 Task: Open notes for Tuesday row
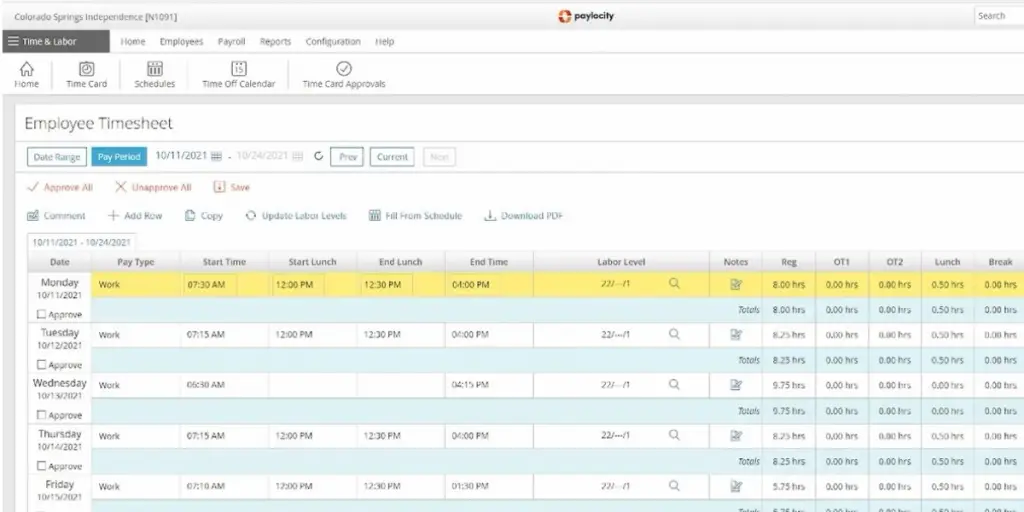coord(736,334)
